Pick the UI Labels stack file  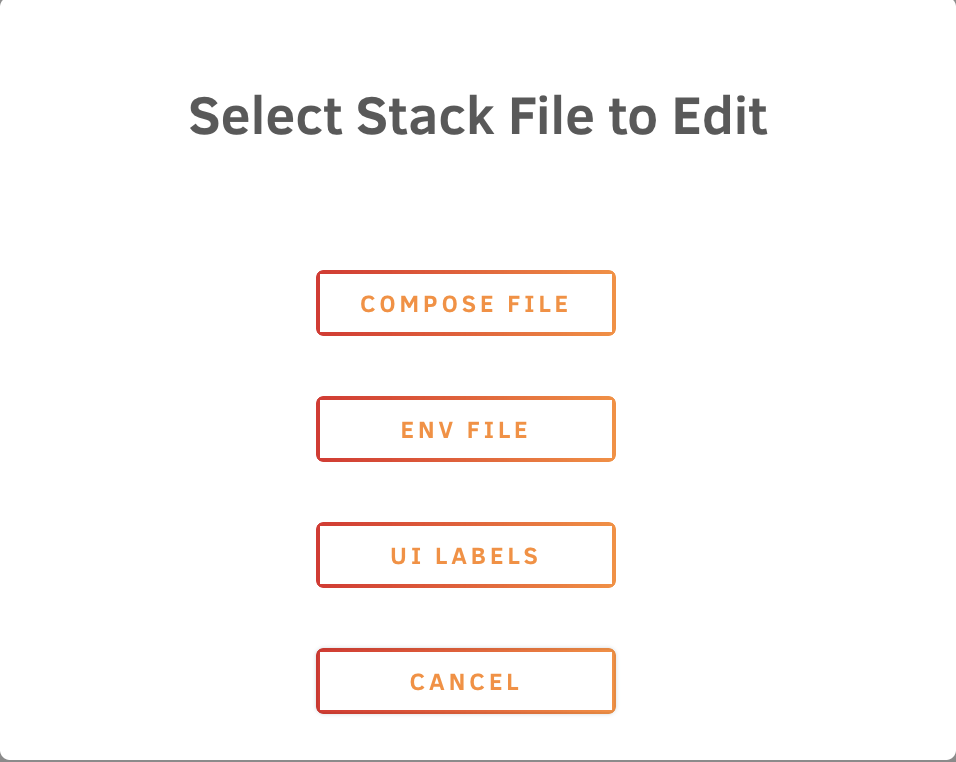pyautogui.click(x=465, y=555)
